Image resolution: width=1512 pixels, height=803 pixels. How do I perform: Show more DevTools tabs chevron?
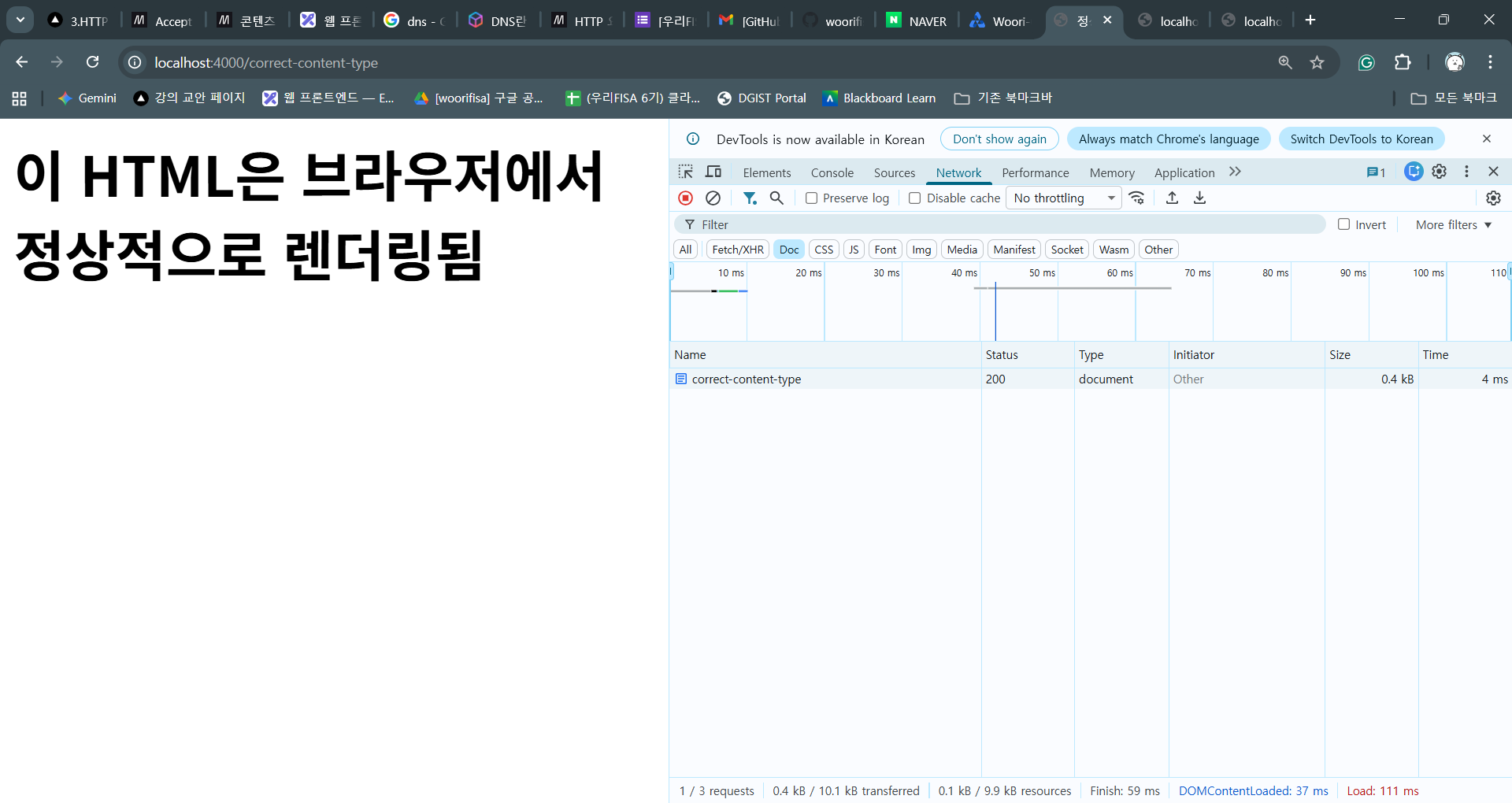point(1235,172)
